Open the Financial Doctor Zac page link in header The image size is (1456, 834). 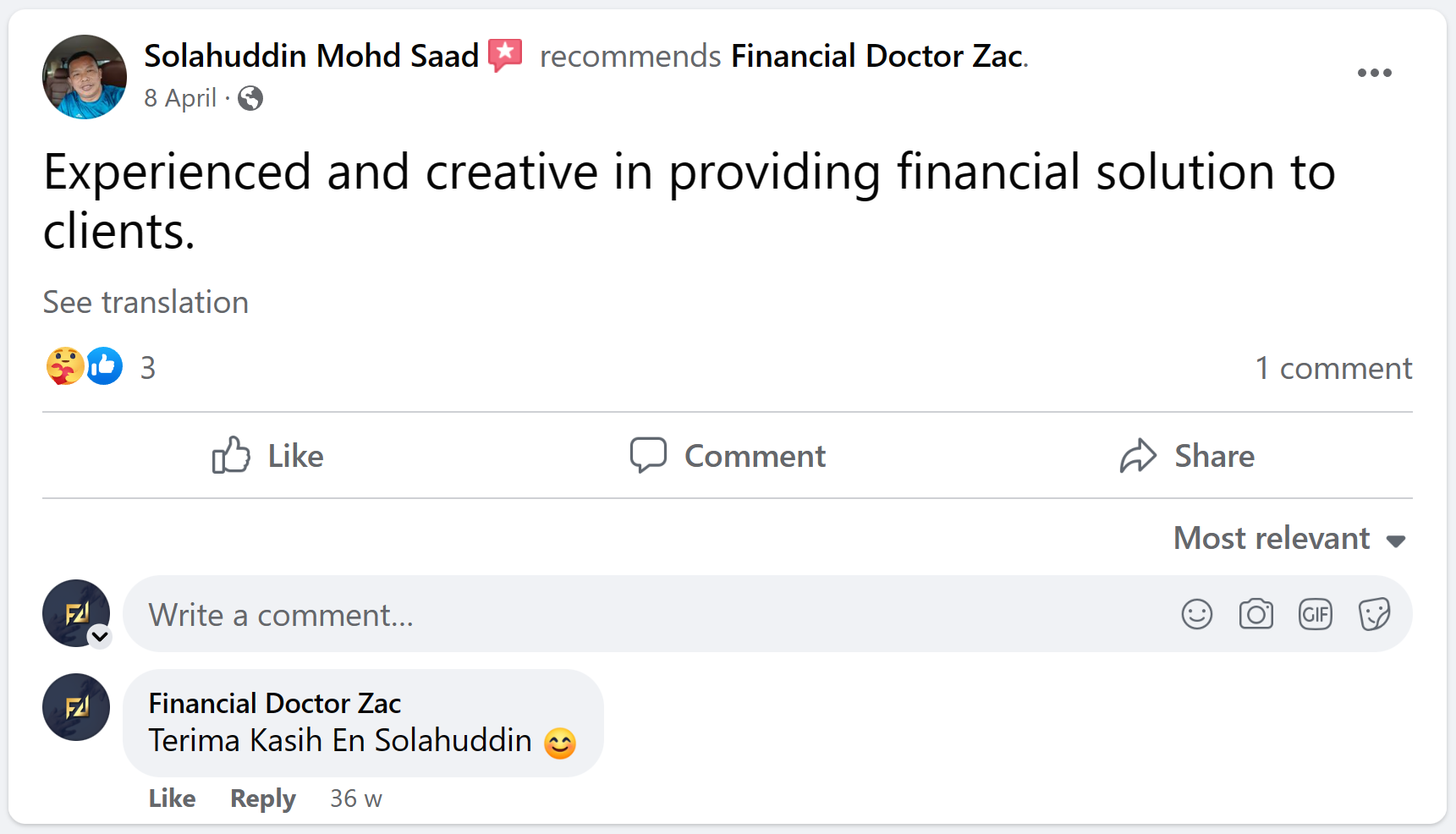coord(876,56)
